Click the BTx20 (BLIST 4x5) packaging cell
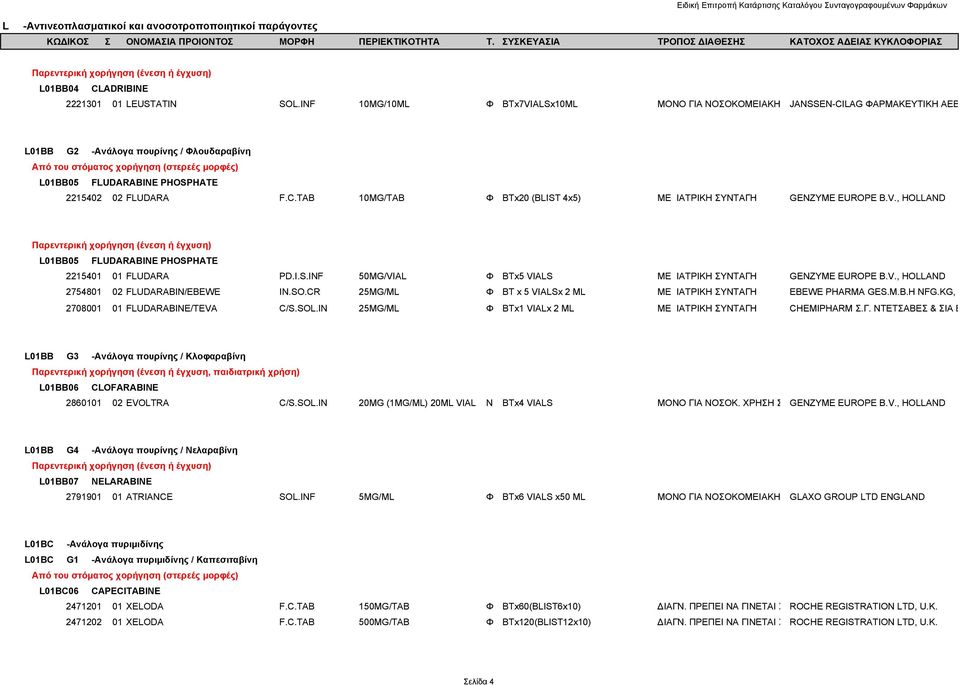This screenshot has width=960, height=685. (x=541, y=198)
